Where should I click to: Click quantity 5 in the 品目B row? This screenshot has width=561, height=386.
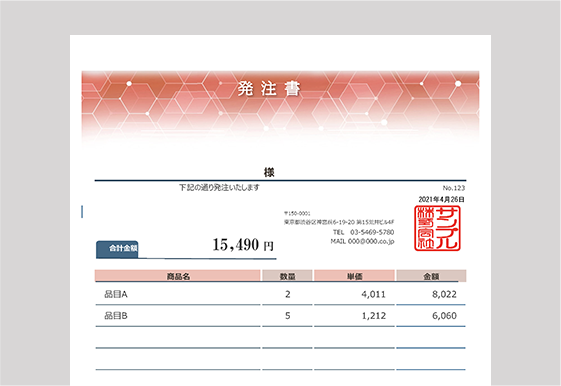287,316
